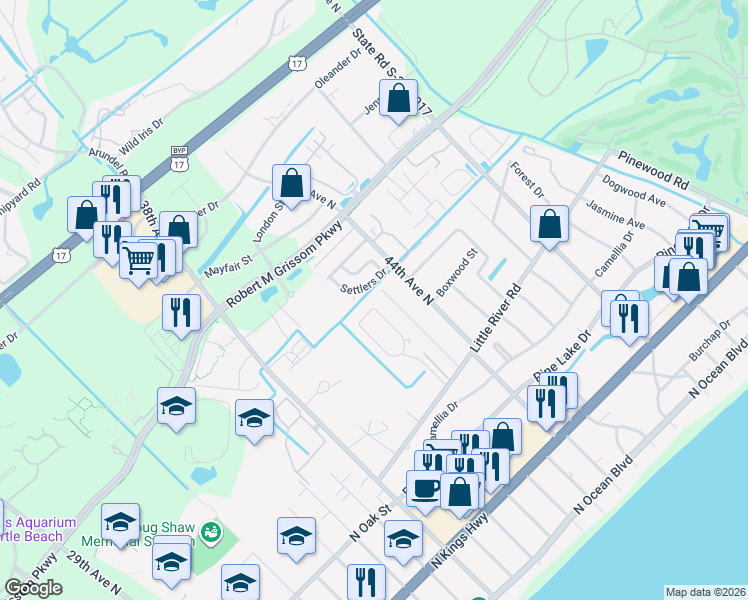Select the Mayfair St label

pos(228,267)
